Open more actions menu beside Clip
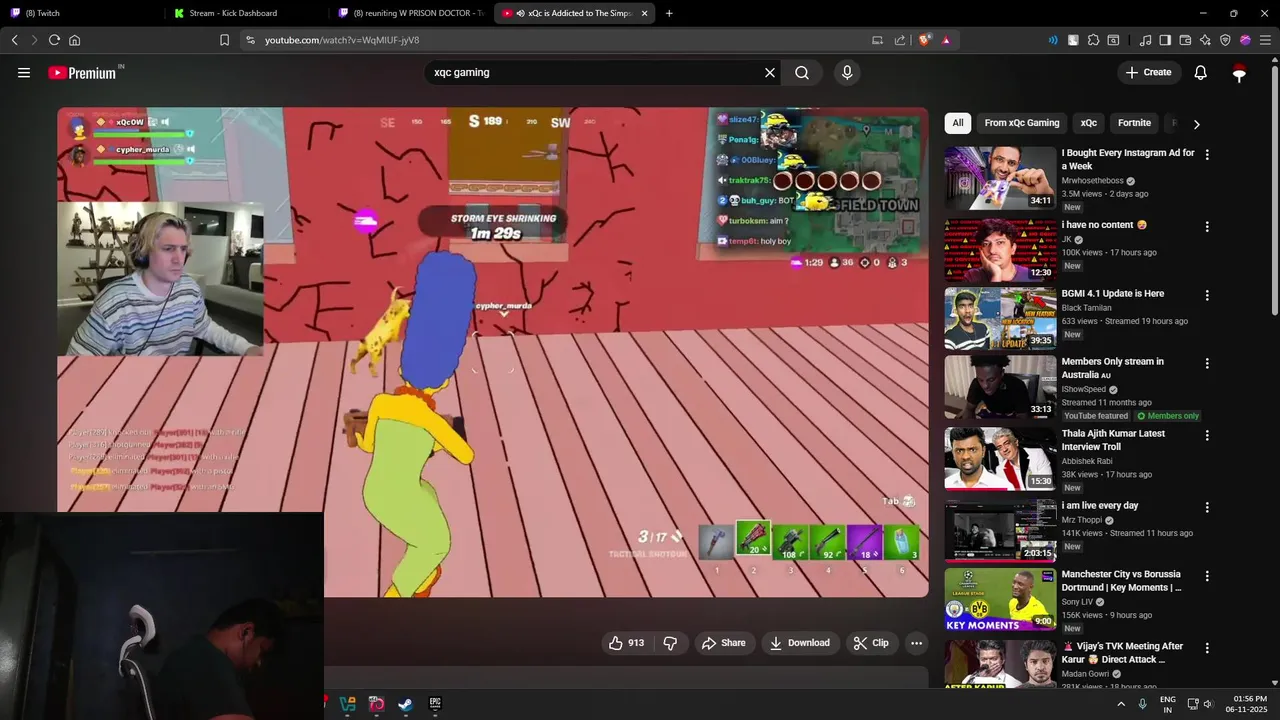1280x720 pixels. point(916,643)
